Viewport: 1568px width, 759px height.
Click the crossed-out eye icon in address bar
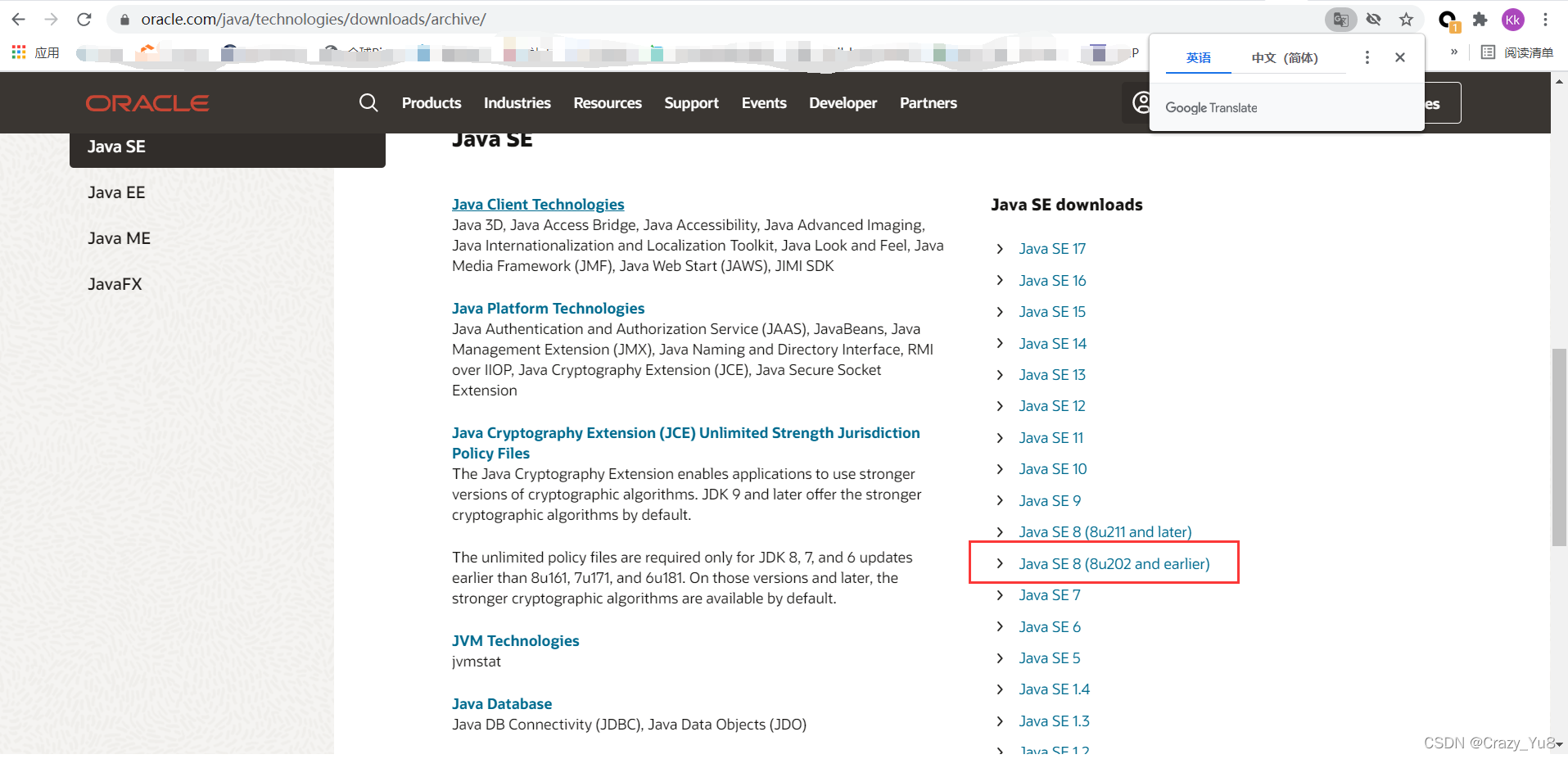[1374, 19]
